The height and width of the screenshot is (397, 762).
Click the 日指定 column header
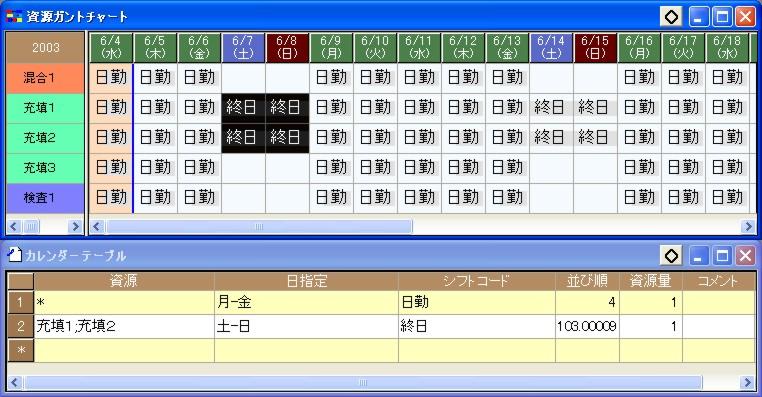[306, 281]
